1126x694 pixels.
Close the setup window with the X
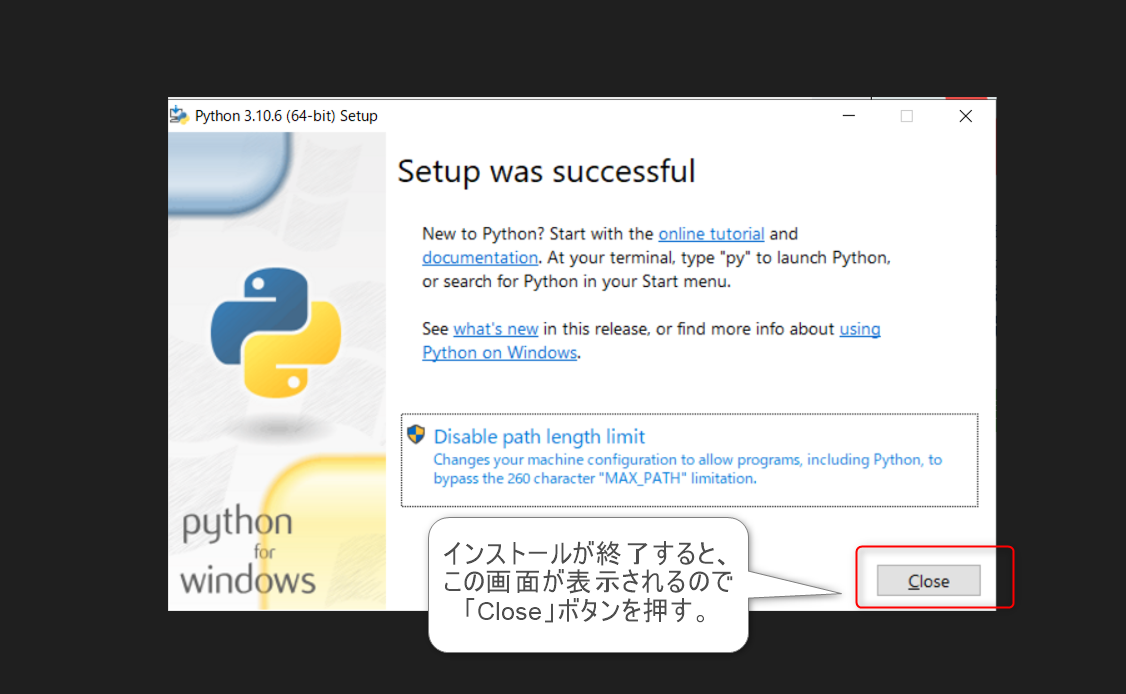(x=965, y=116)
